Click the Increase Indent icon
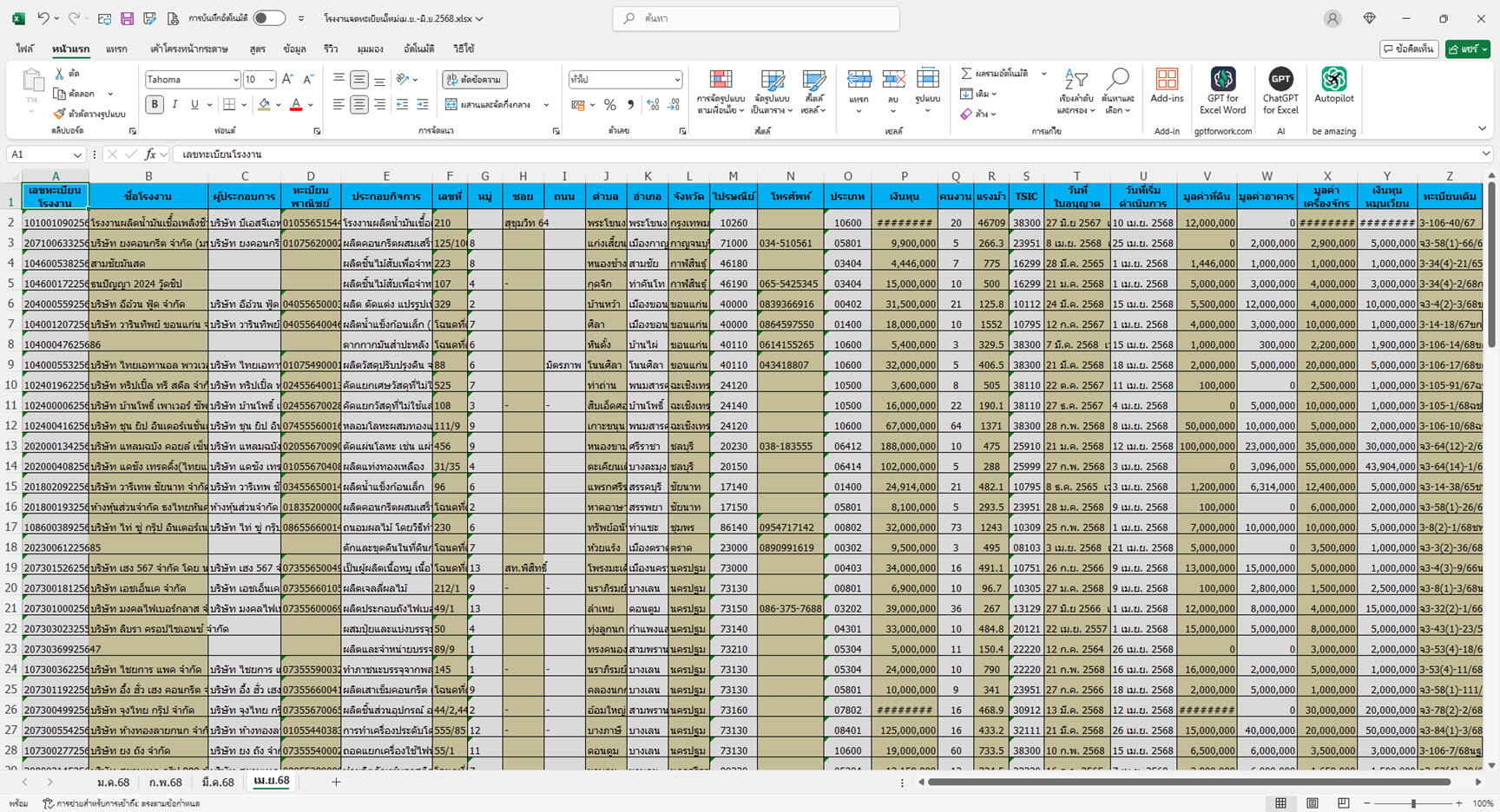Screen dimensions: 1500x812 (423, 104)
